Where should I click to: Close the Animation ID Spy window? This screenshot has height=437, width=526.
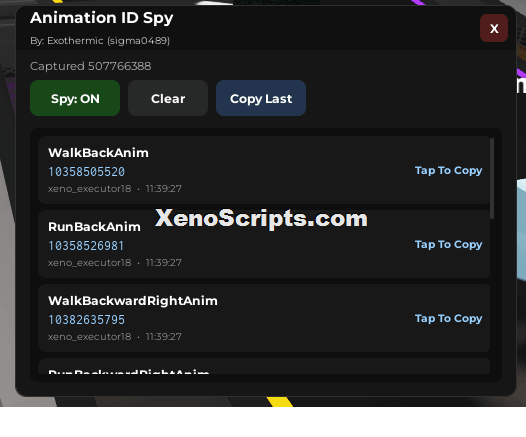point(494,28)
